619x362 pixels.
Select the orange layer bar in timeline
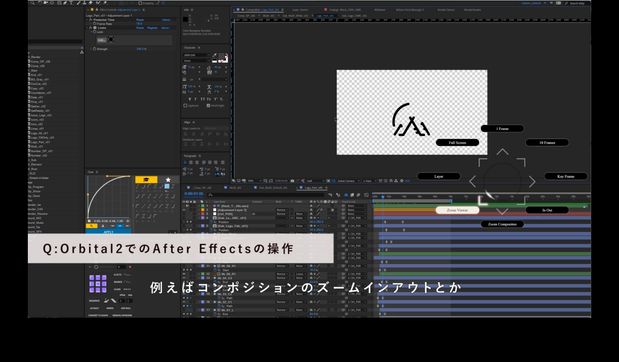pyautogui.click(x=405, y=210)
